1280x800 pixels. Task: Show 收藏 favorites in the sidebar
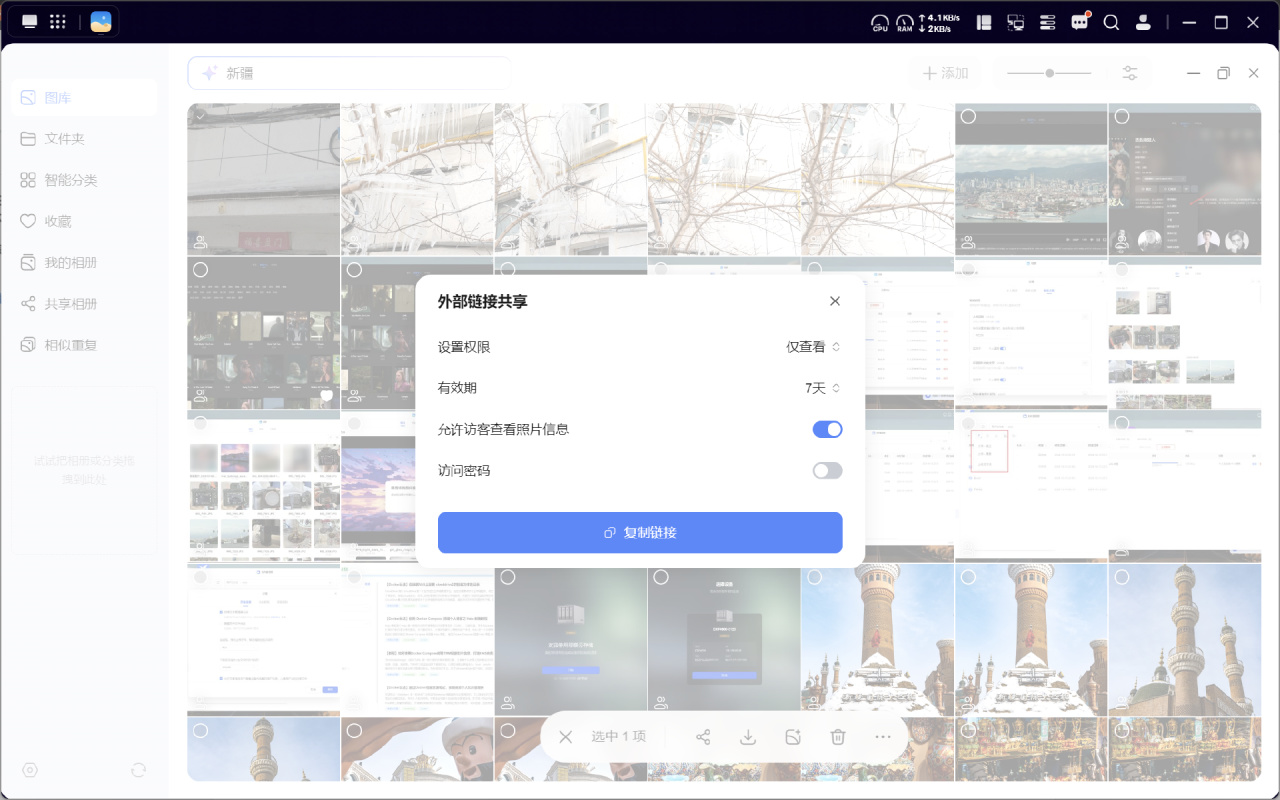(84, 221)
